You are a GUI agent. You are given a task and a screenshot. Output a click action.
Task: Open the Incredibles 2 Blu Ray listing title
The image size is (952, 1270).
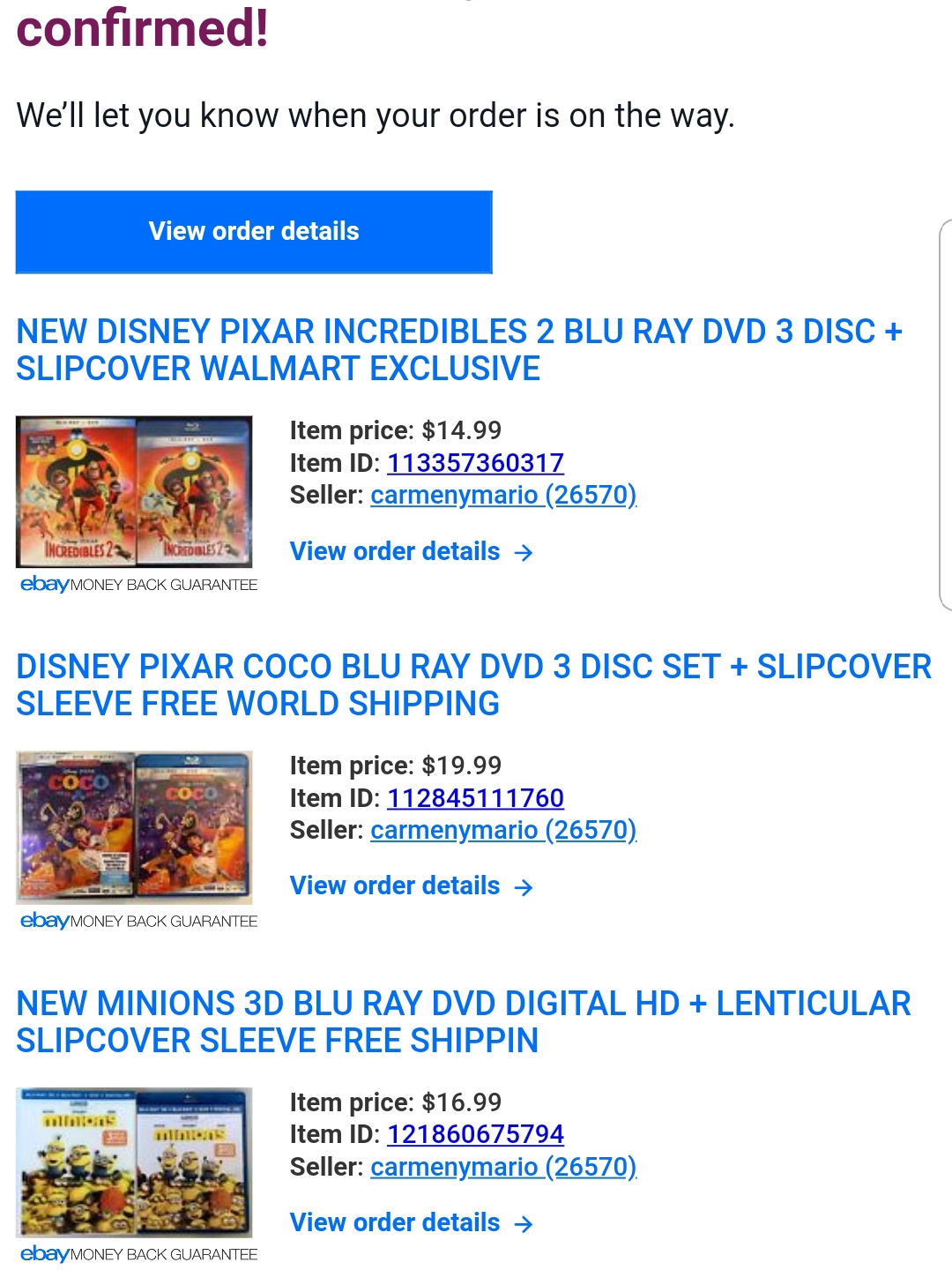(x=458, y=350)
